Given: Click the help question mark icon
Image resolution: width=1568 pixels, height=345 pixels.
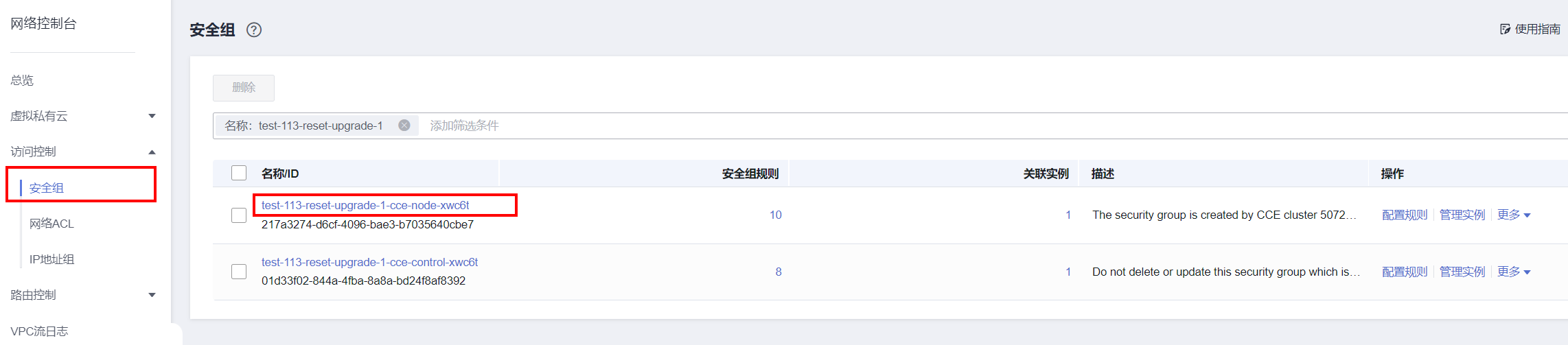Looking at the screenshot, I should click(x=254, y=30).
